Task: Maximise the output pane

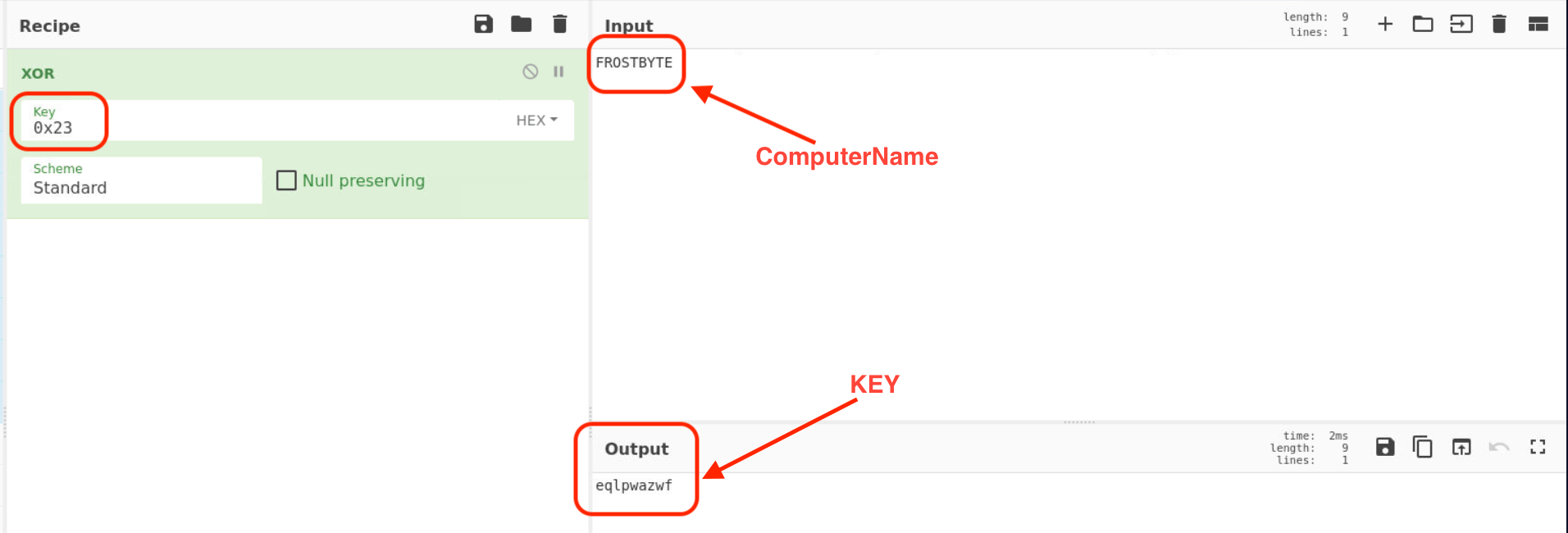Action: pos(1538,447)
